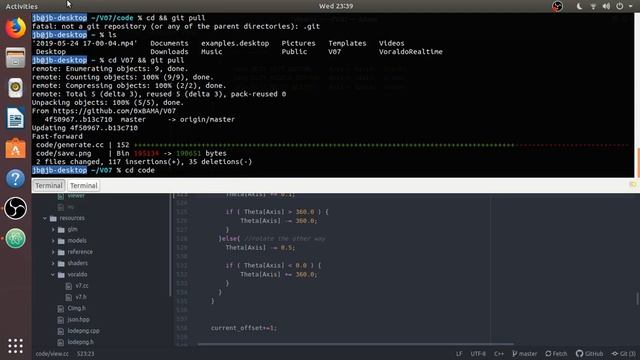This screenshot has height=360, width=640.
Task: Click github.com/0xBAMA/V07 URL in terminal
Action: click(114, 111)
